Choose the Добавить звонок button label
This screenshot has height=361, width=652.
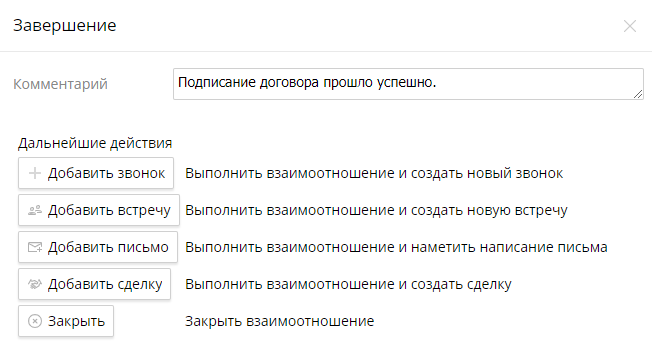[x=106, y=173]
